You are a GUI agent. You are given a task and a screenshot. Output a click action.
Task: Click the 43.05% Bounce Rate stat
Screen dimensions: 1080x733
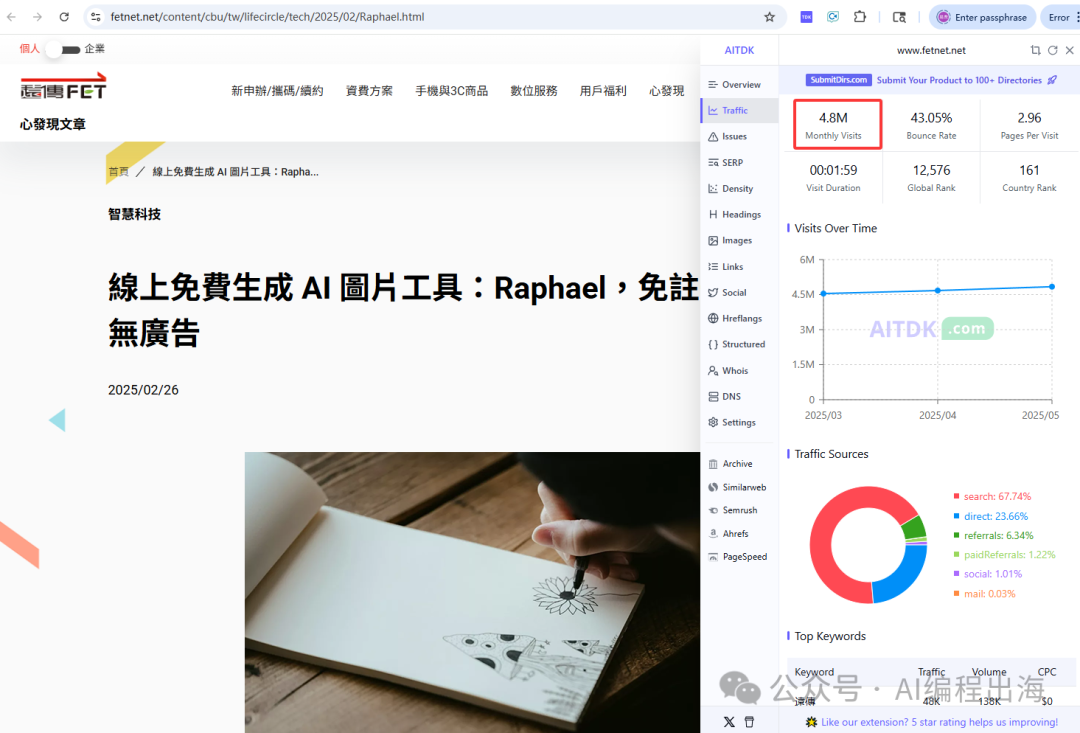tap(931, 125)
